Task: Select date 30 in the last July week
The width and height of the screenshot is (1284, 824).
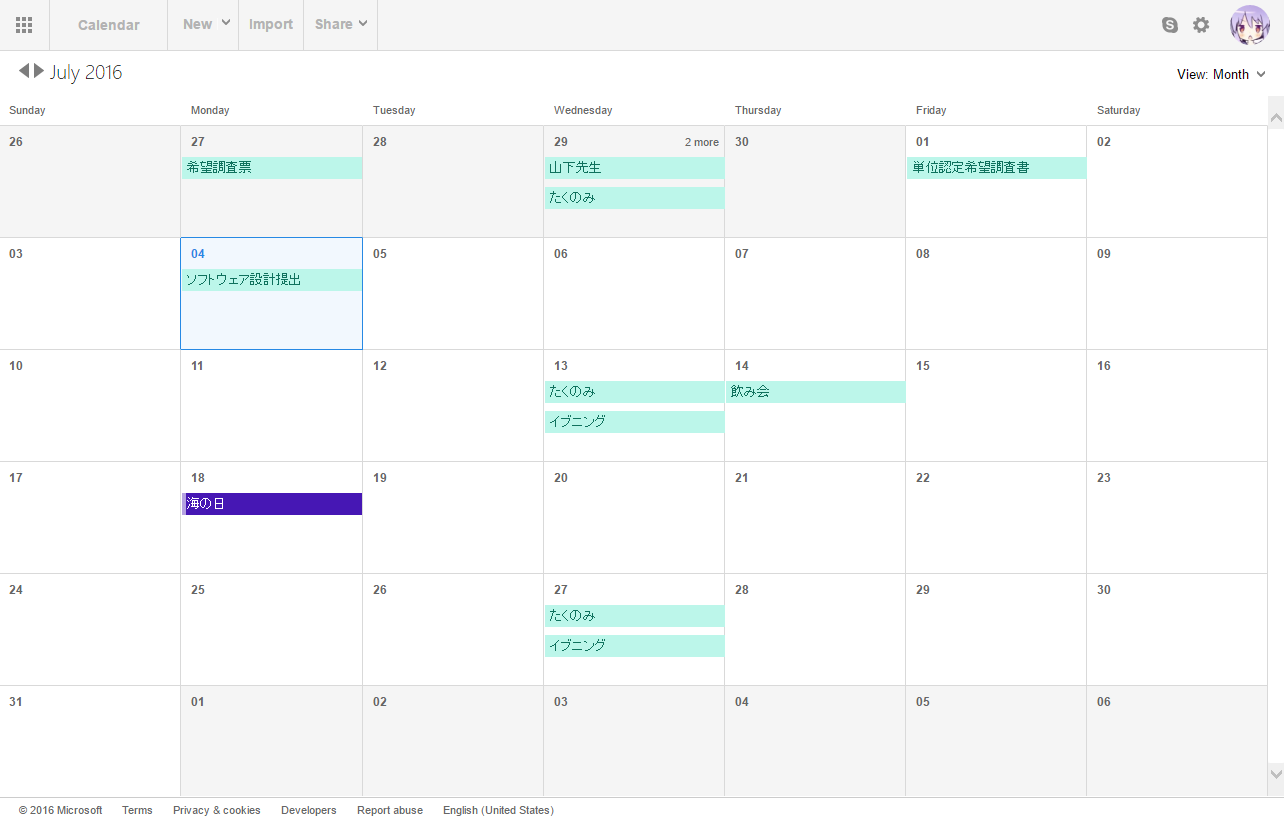Action: (1104, 590)
